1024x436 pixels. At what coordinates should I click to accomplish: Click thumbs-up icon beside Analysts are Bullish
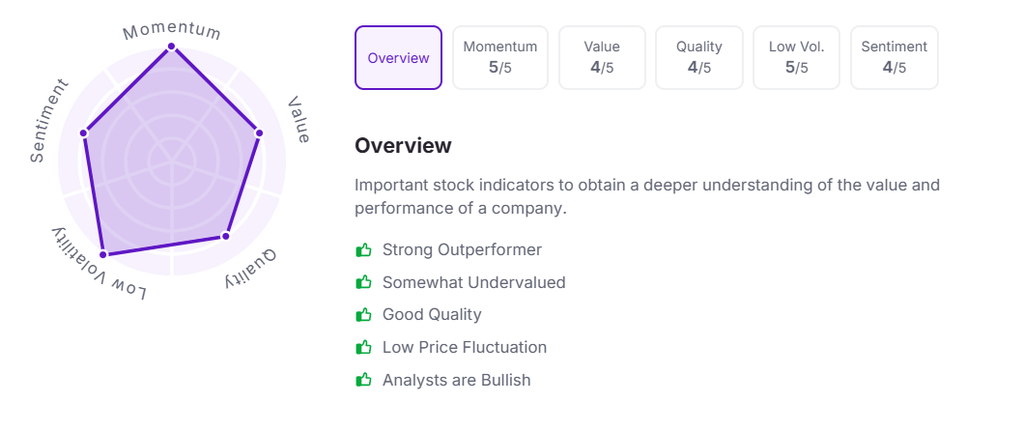[x=364, y=380]
